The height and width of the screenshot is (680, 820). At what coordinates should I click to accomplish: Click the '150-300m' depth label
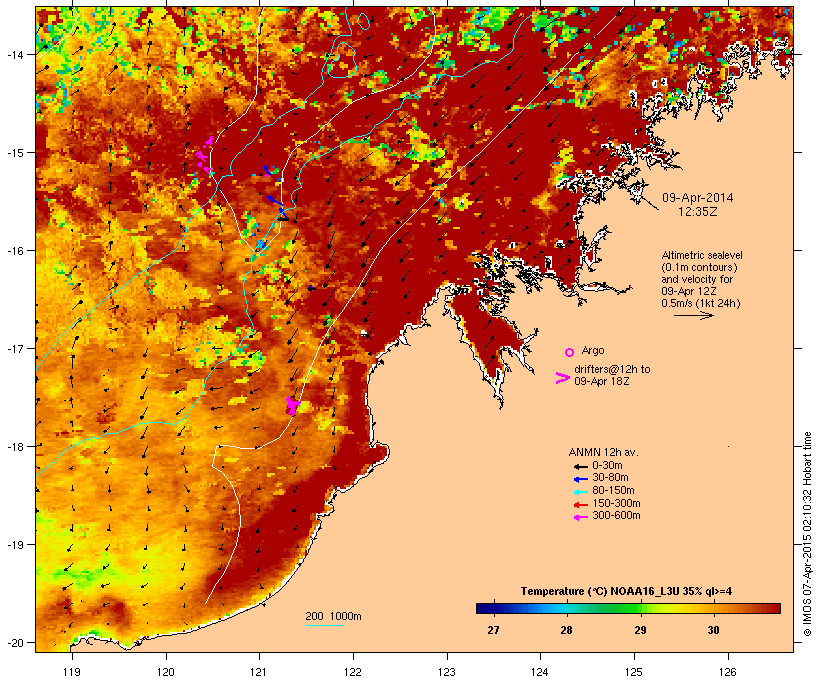616,503
